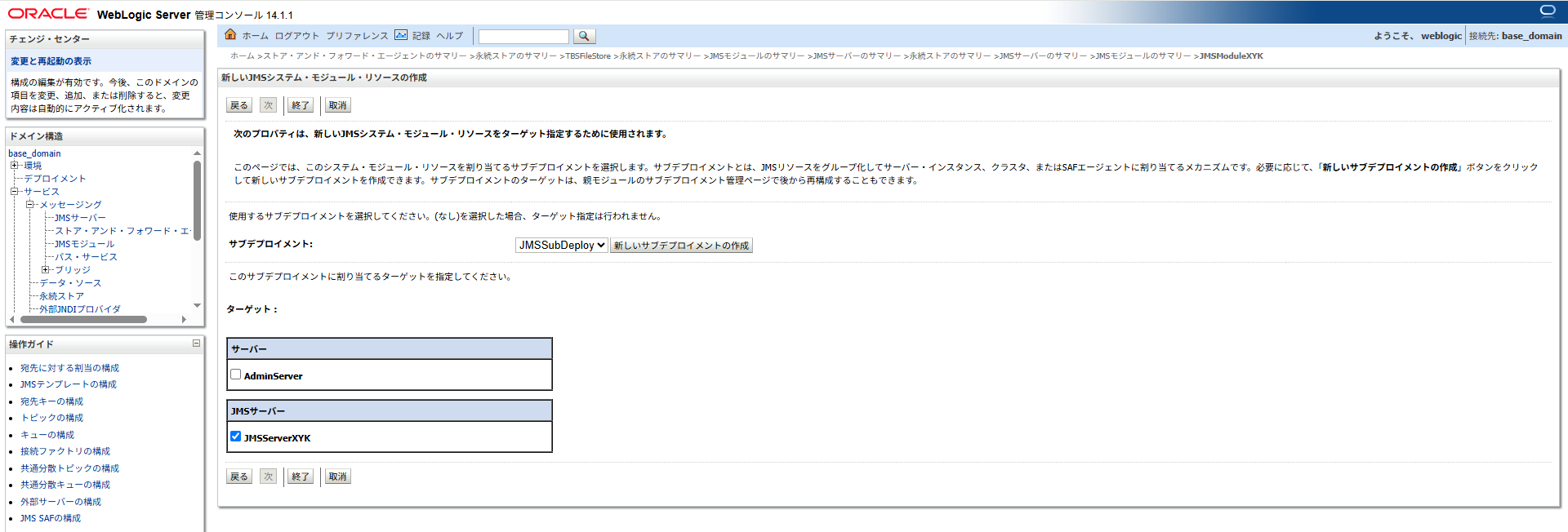Click ホーム breadcrumb link
Screen dimensions: 1568x532
[243, 56]
